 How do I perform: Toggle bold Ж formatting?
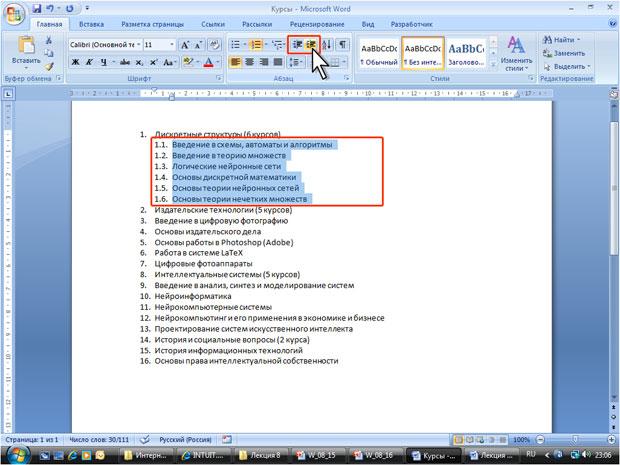pos(76,62)
